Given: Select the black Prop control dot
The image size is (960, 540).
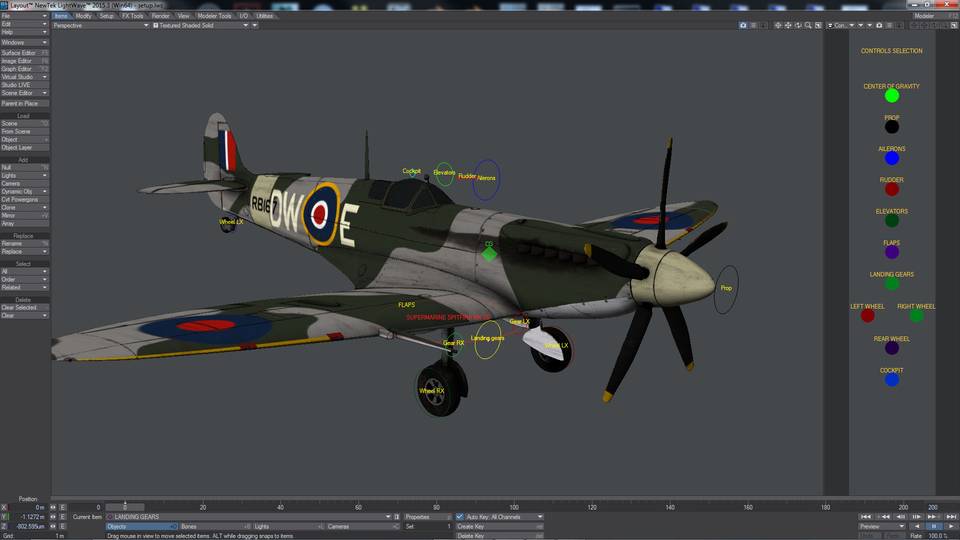Looking at the screenshot, I should point(892,127).
